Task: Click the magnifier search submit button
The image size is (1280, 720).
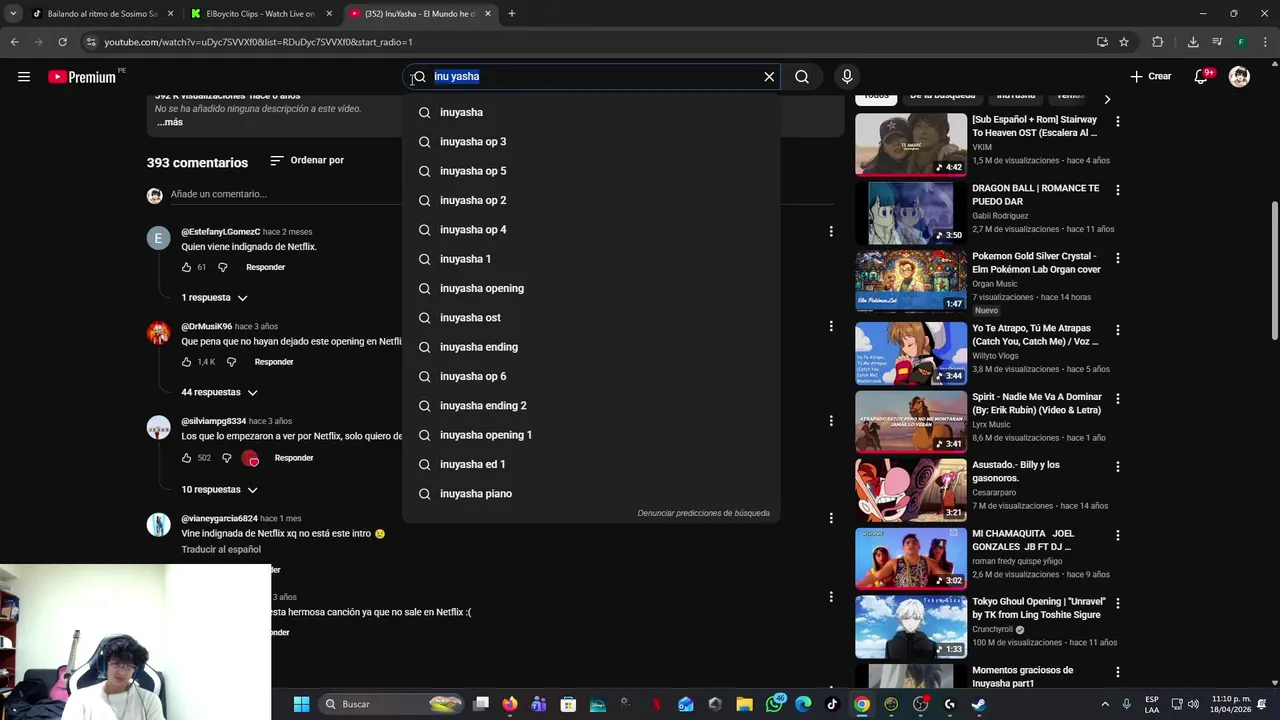Action: tap(802, 77)
